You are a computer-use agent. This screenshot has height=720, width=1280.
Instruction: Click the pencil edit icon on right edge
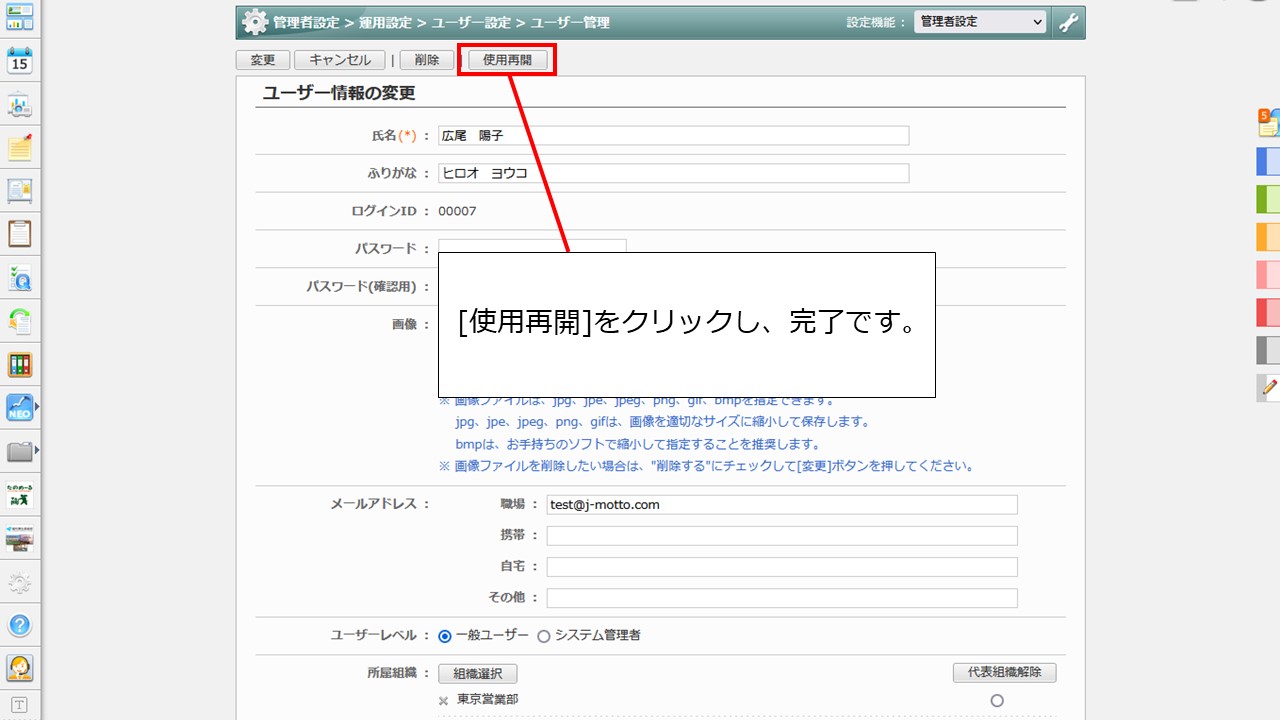coord(1269,387)
